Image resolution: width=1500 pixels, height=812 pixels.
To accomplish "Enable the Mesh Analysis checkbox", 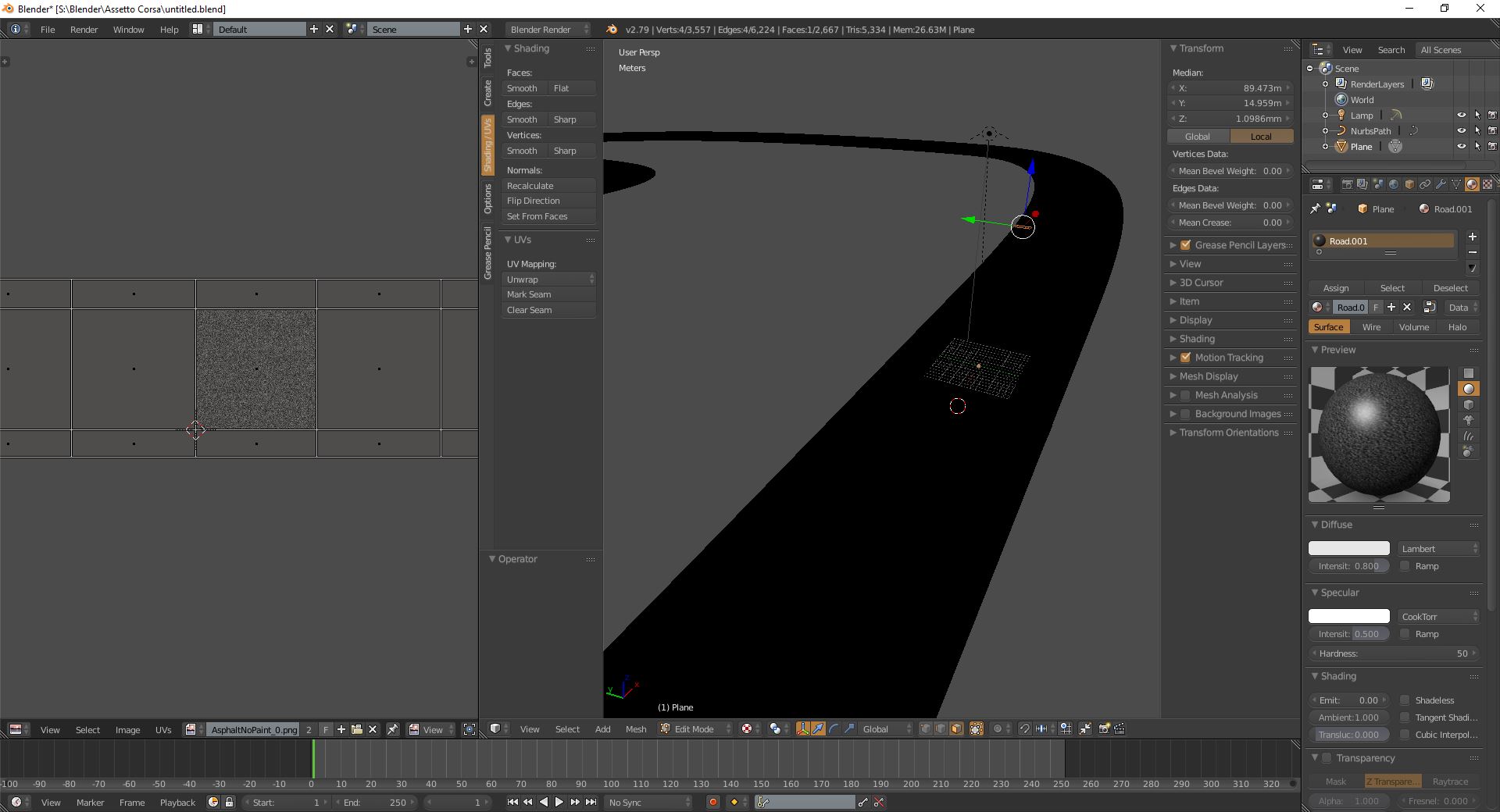I will (x=1185, y=395).
